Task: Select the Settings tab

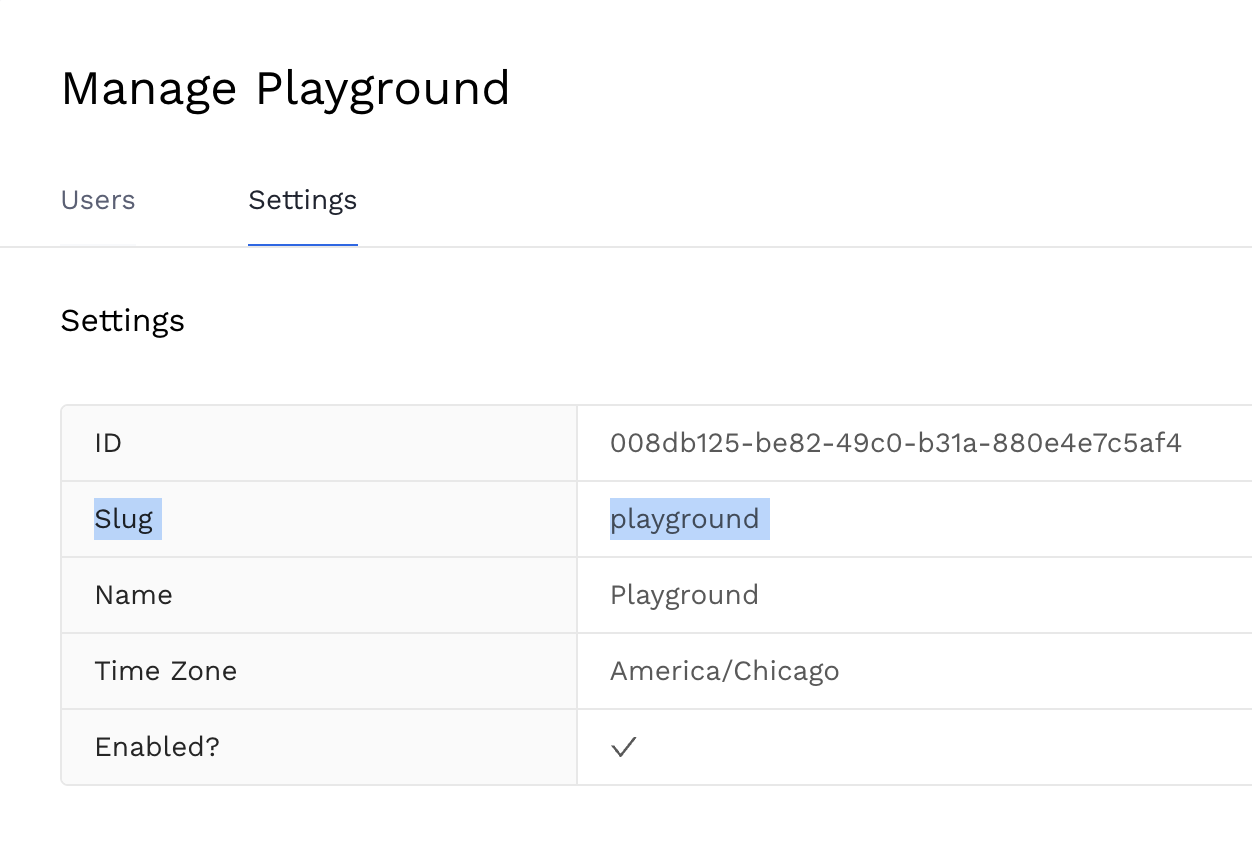Action: pyautogui.click(x=302, y=200)
